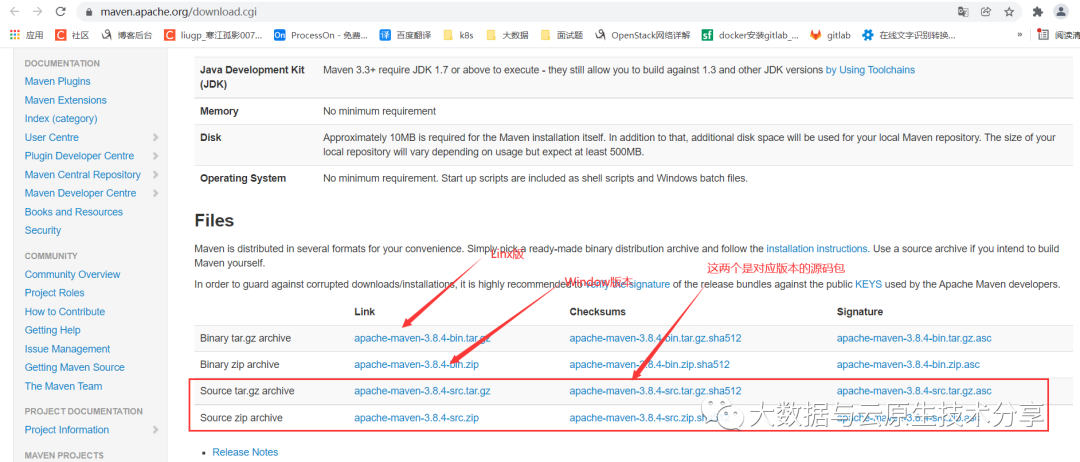Viewport: 1080px width, 462px height.
Task: Open the Maven Developer Centre item
Action: pyautogui.click(x=81, y=193)
